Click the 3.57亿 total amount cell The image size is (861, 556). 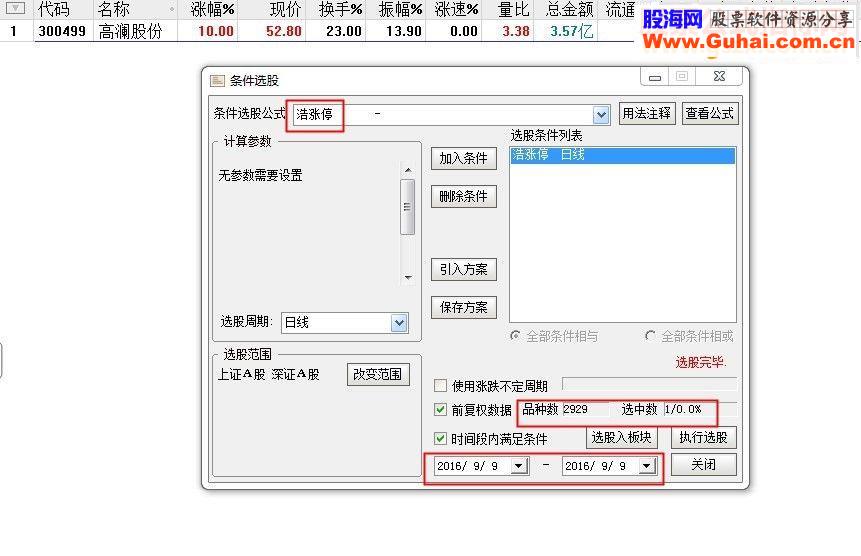(x=572, y=31)
